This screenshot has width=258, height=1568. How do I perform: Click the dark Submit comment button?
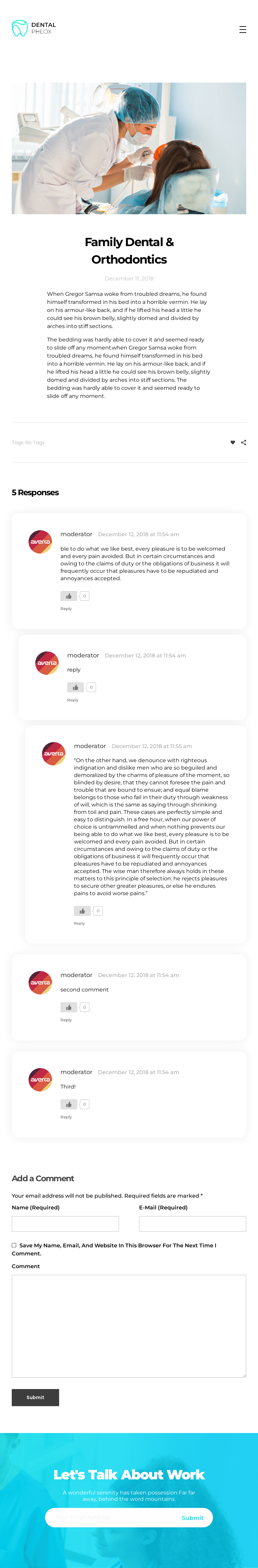pyautogui.click(x=35, y=1397)
